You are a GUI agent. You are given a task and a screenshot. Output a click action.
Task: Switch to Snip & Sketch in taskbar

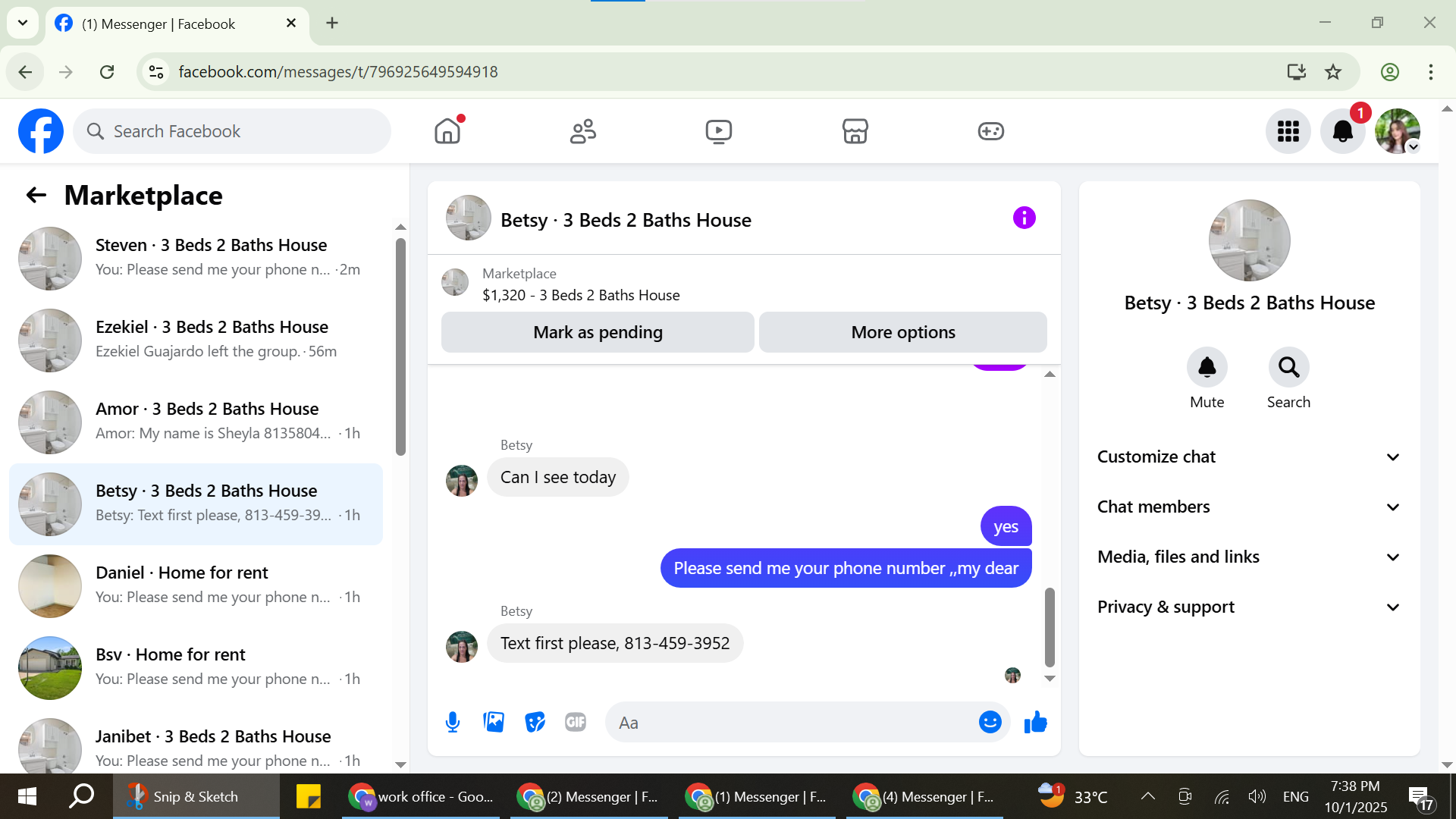coord(196,796)
